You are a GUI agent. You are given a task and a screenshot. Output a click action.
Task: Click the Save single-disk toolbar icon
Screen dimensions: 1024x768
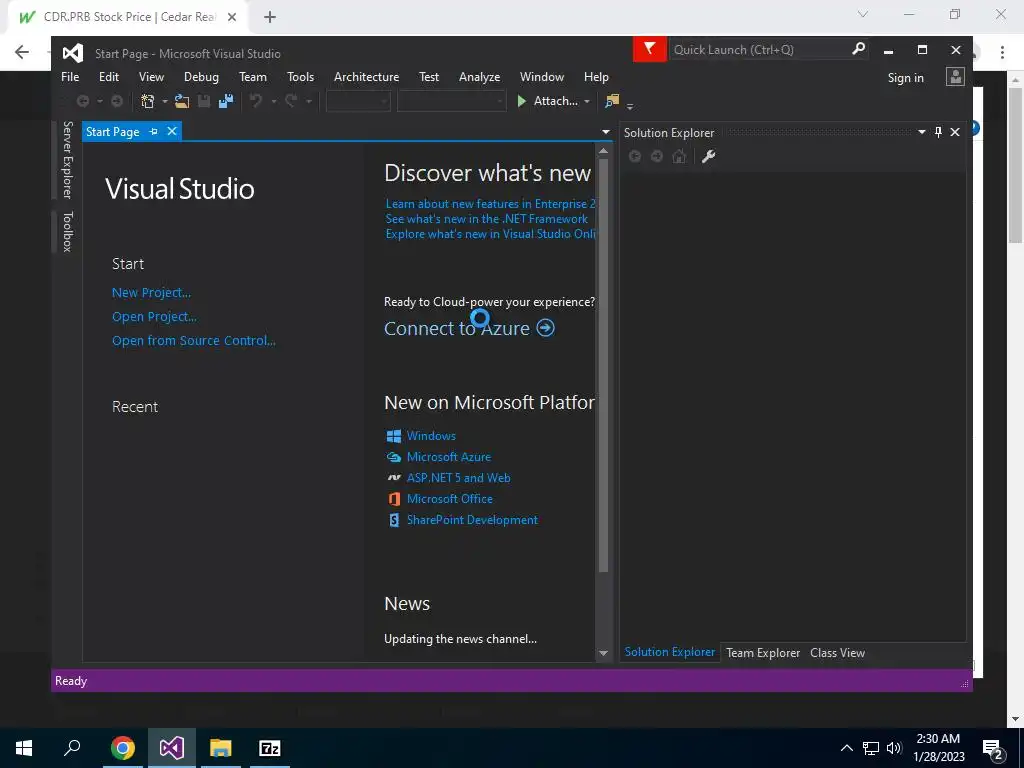[204, 101]
